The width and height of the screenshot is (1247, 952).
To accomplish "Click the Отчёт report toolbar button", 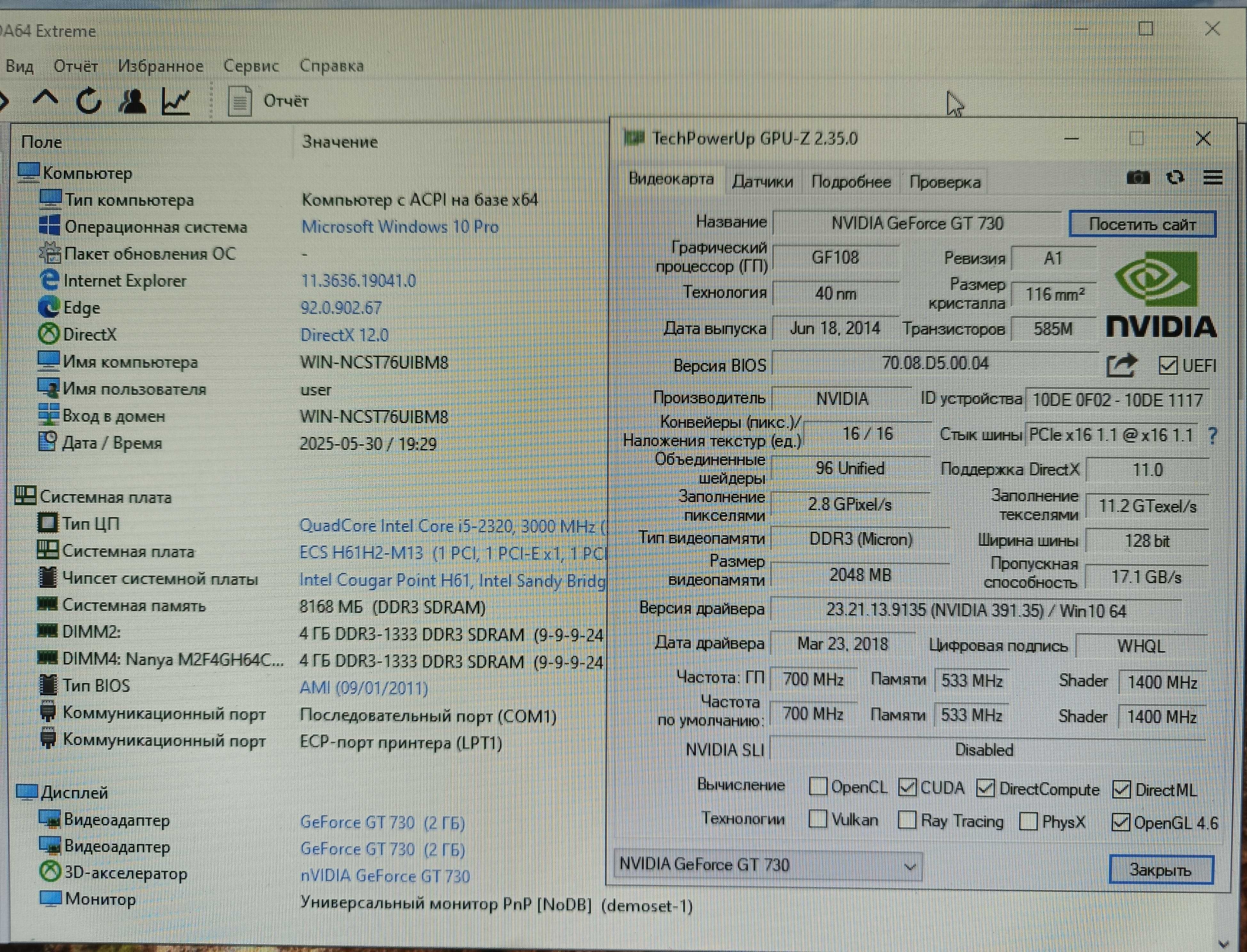I will 268,101.
